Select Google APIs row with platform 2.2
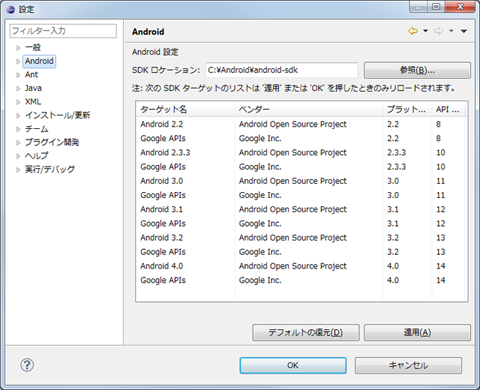480x390 pixels. pos(301,138)
